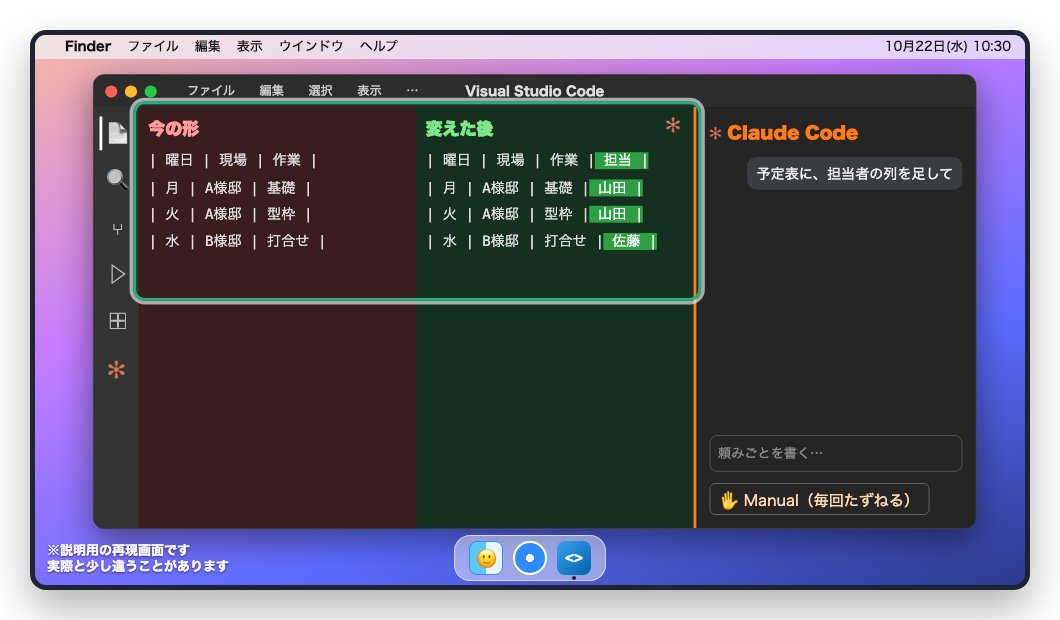Click the message 予定表に、担当者の列を足して
This screenshot has height=620, width=1060.
(x=854, y=174)
